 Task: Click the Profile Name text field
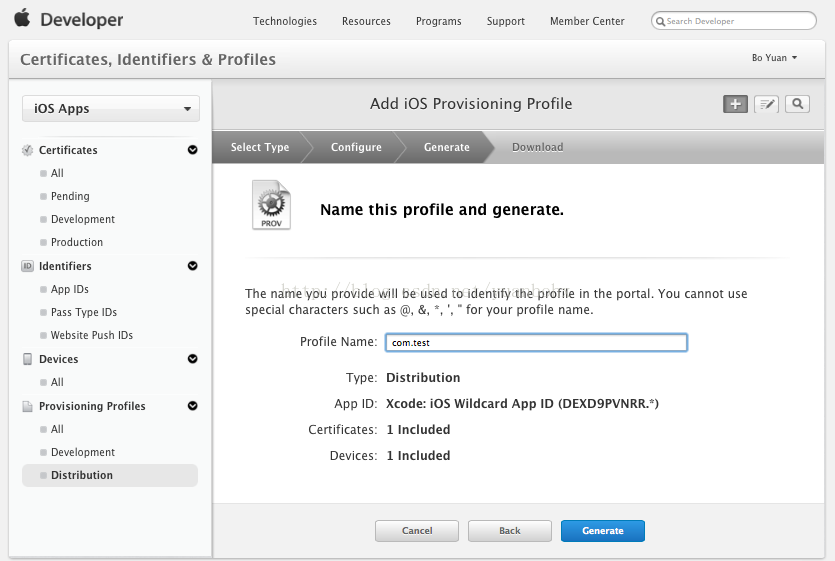[536, 342]
